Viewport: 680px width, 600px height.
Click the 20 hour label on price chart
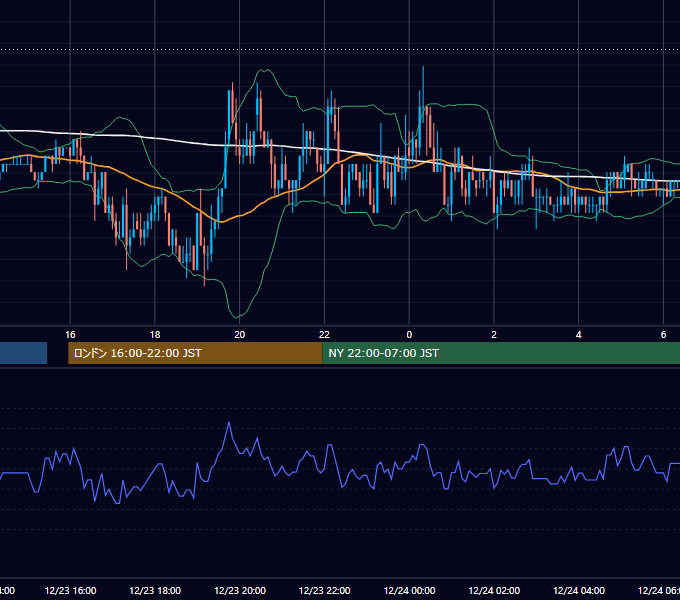[239, 335]
